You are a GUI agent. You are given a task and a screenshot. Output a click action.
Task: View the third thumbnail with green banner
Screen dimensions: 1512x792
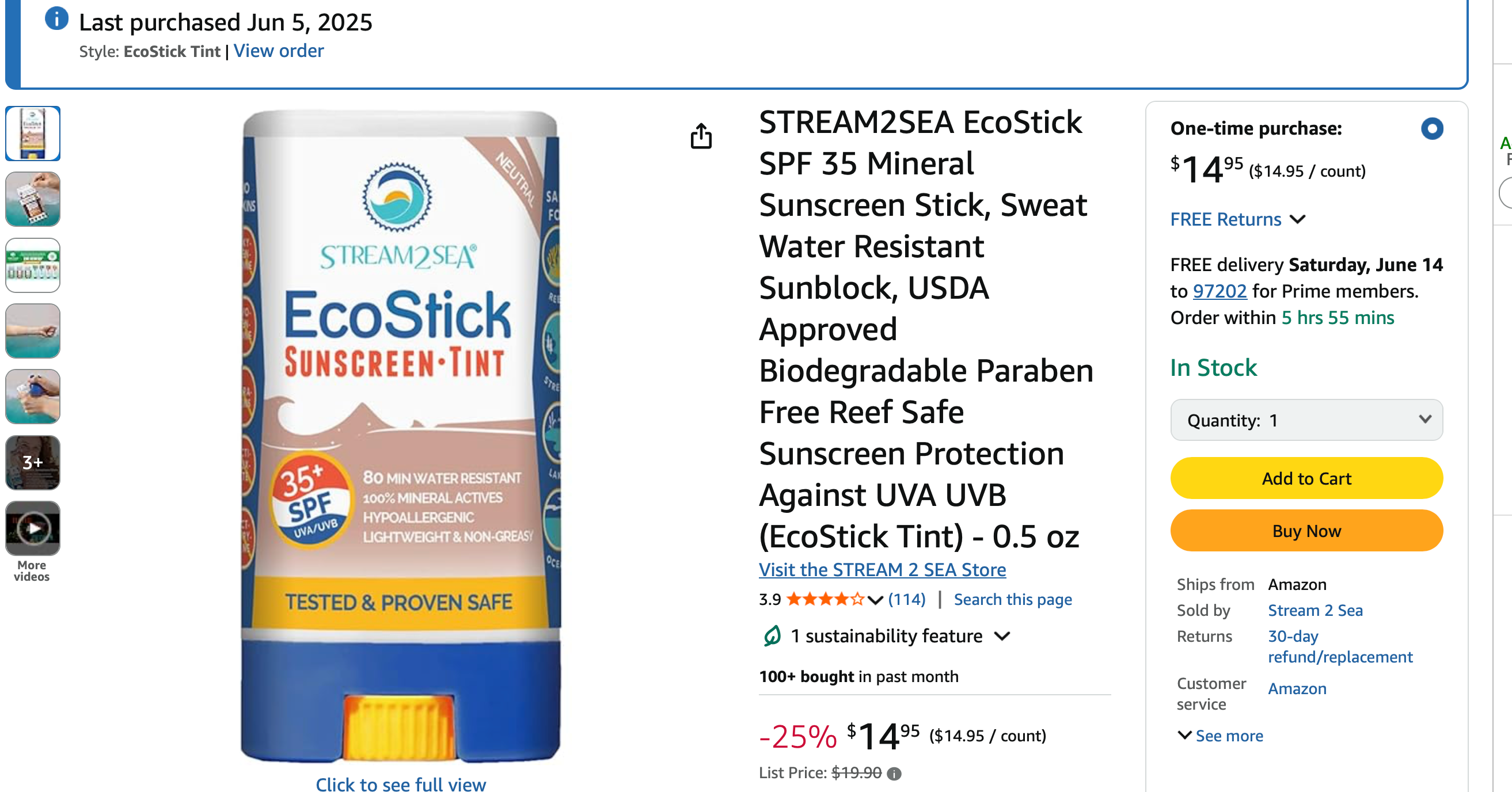point(33,265)
